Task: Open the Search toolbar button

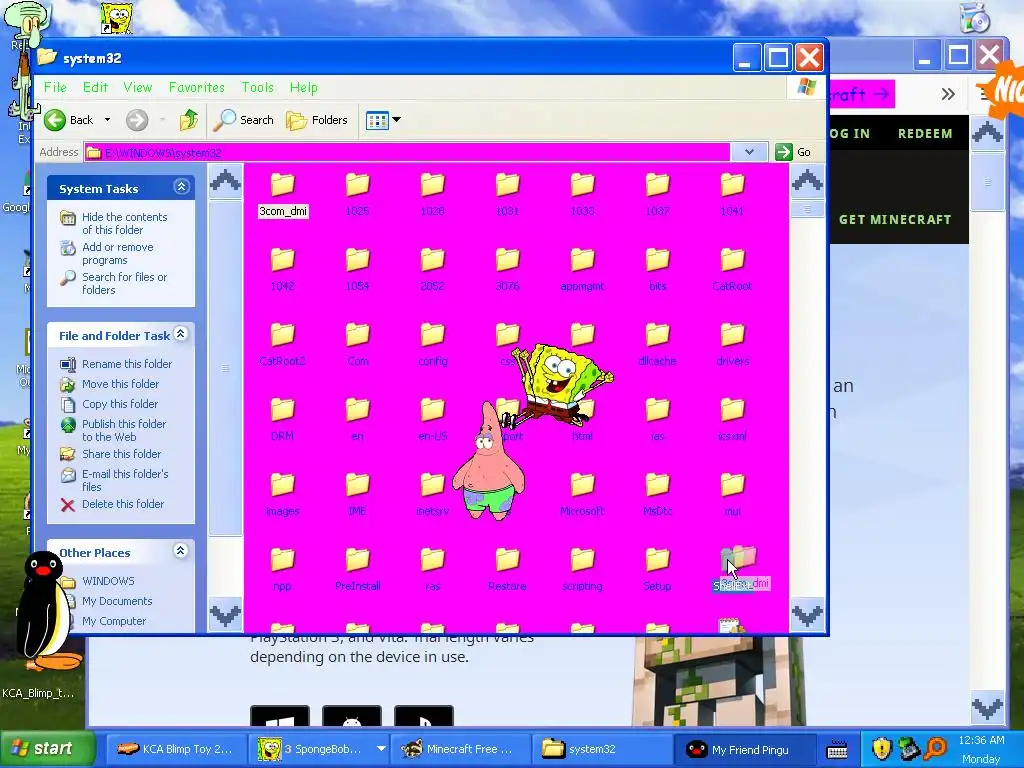Action: [246, 120]
